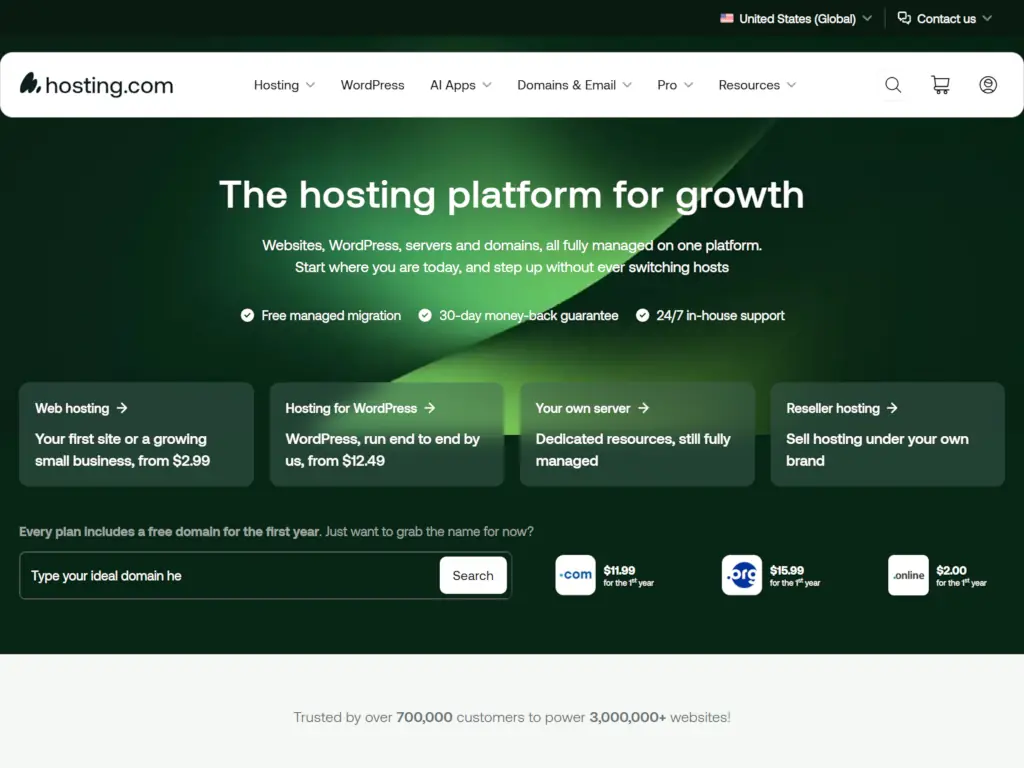This screenshot has width=1024, height=768.
Task: Click the .org domain badge
Action: pos(741,575)
